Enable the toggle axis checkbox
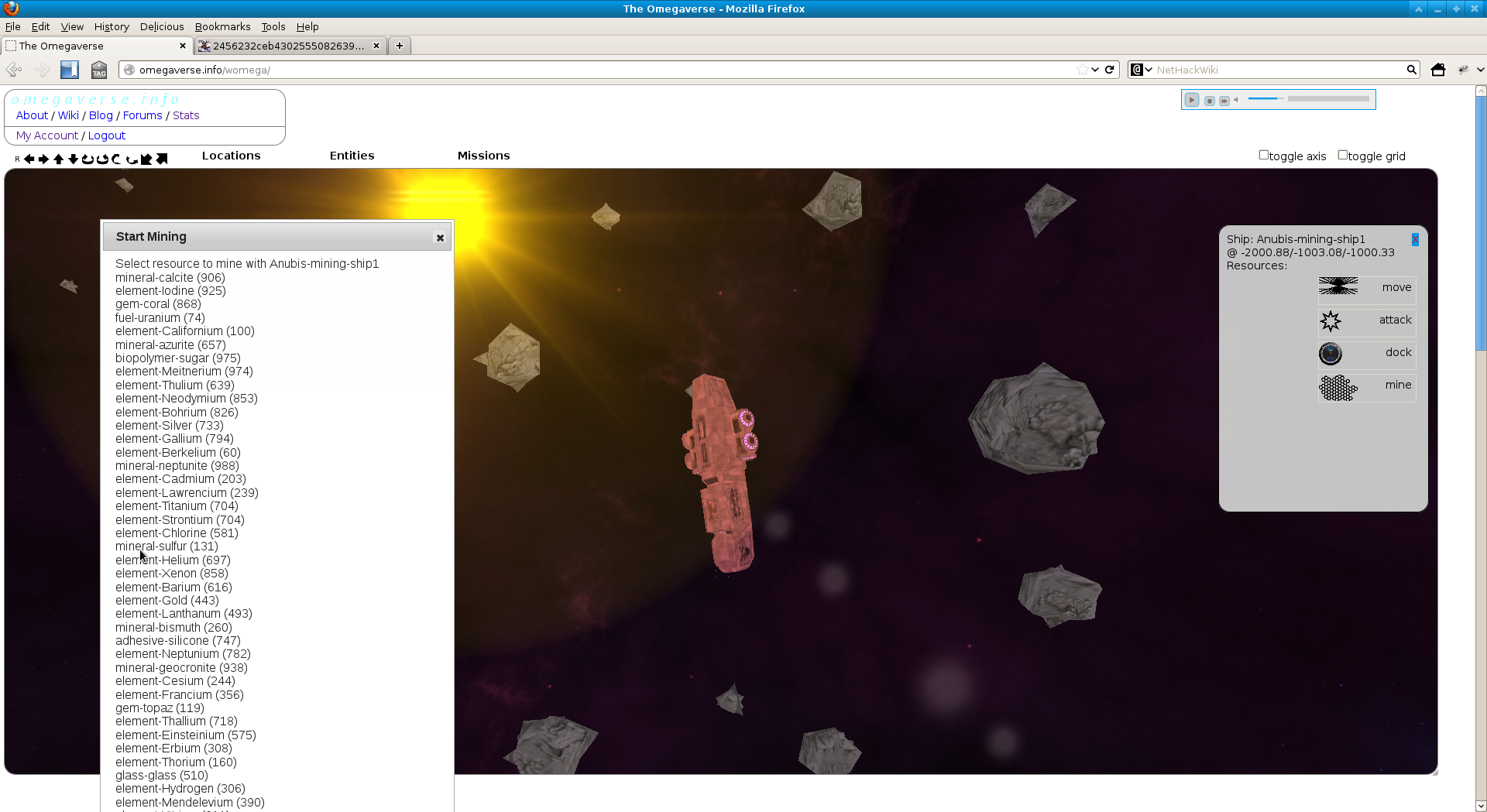The height and width of the screenshot is (812, 1487). [1262, 154]
